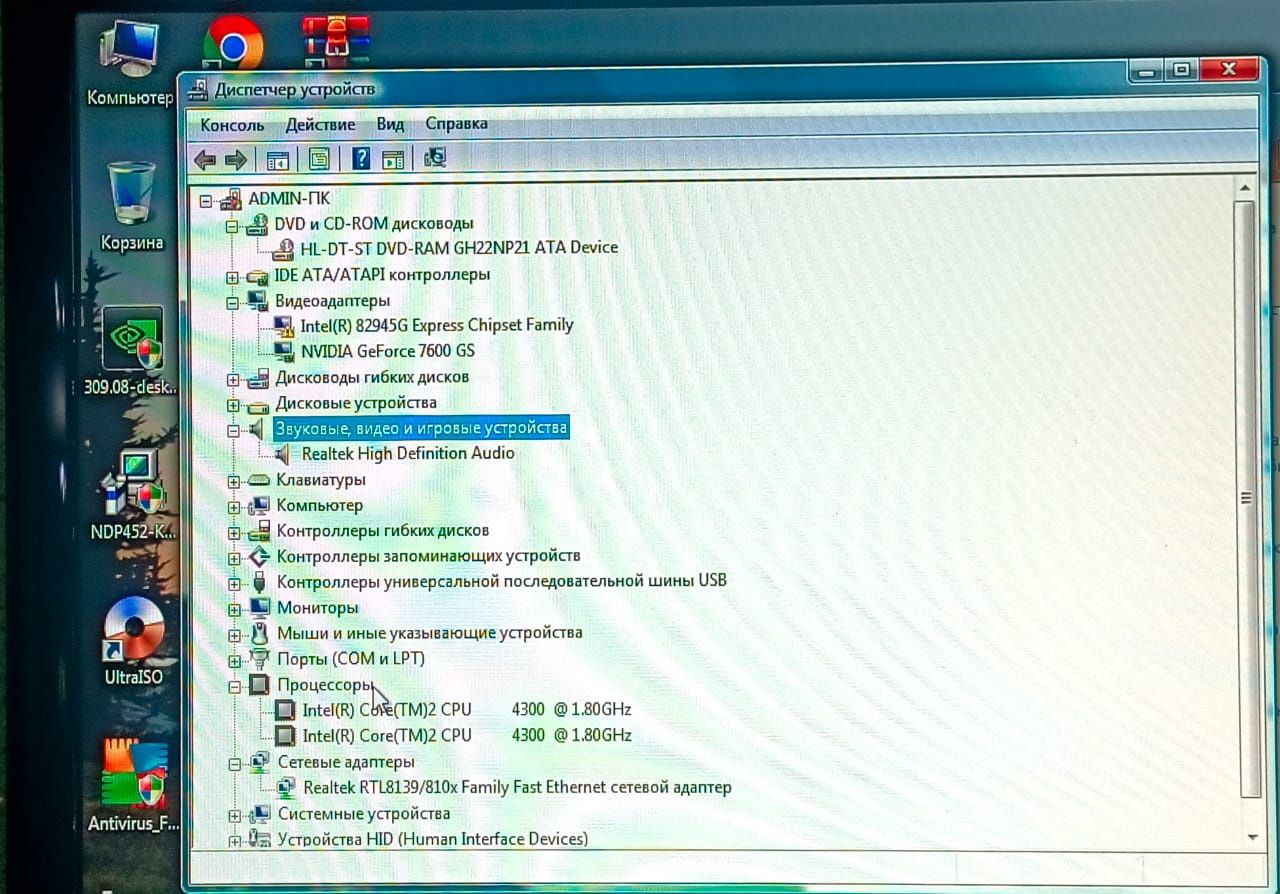Click the Back arrow toolbar button
This screenshot has height=894, width=1280.
(205, 159)
